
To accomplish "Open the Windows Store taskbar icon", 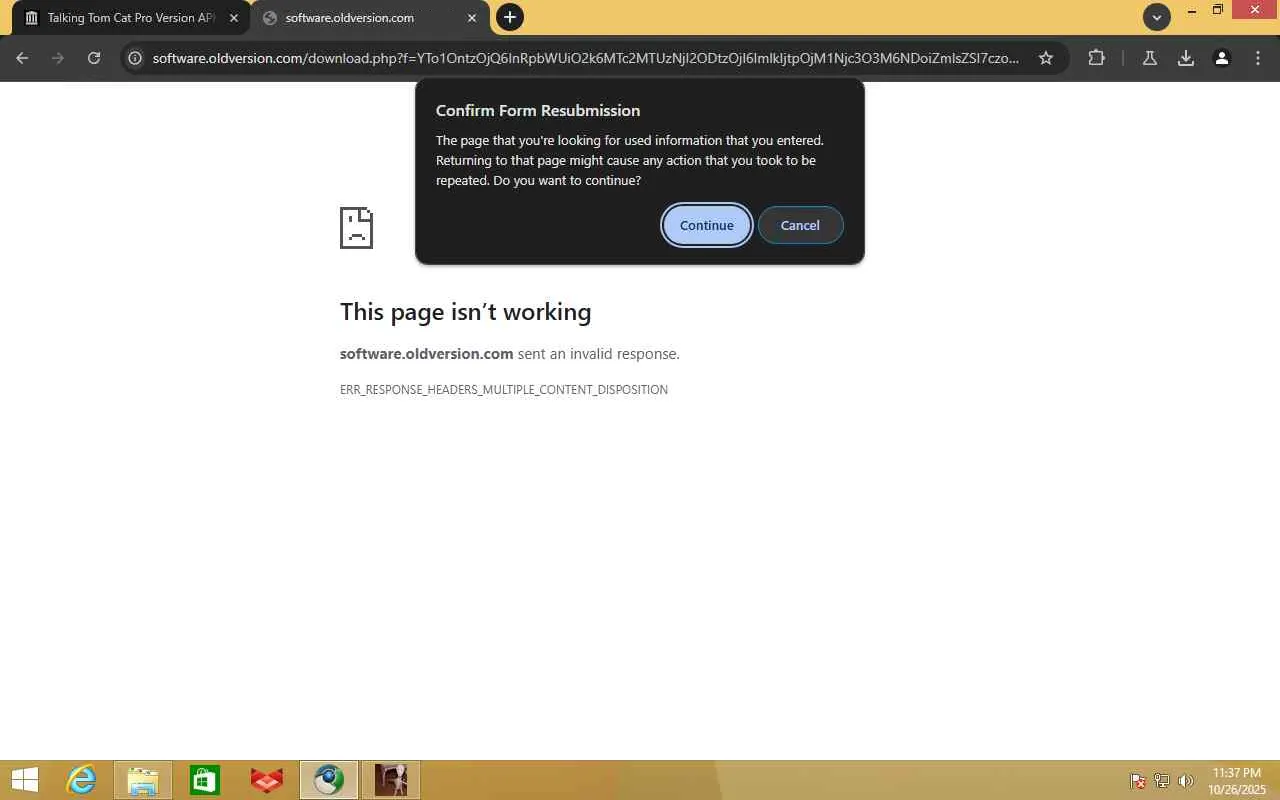I will pos(205,780).
